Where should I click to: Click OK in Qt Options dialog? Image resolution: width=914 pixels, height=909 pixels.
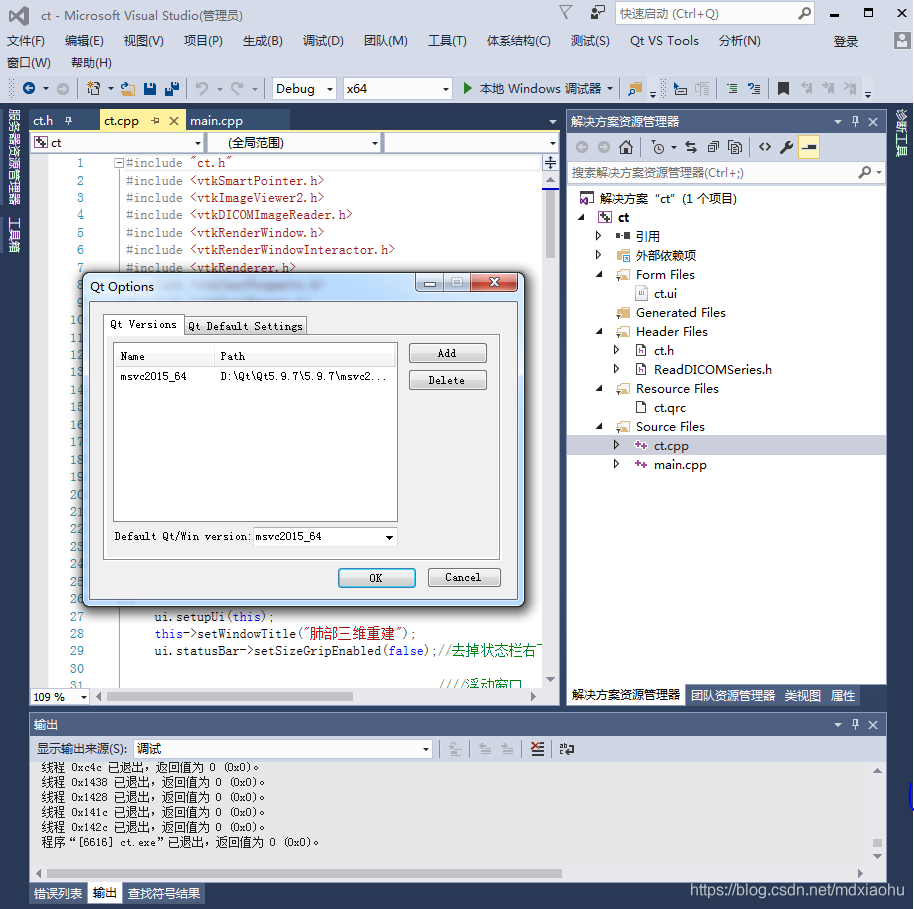(x=377, y=578)
